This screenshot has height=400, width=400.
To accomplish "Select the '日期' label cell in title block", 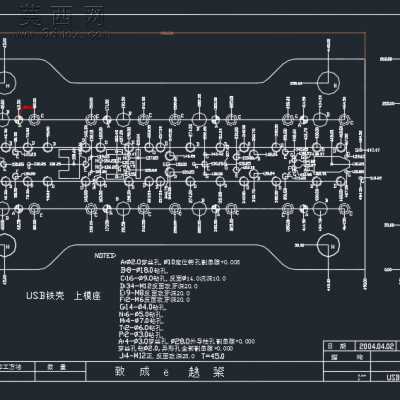I will pos(339,346).
